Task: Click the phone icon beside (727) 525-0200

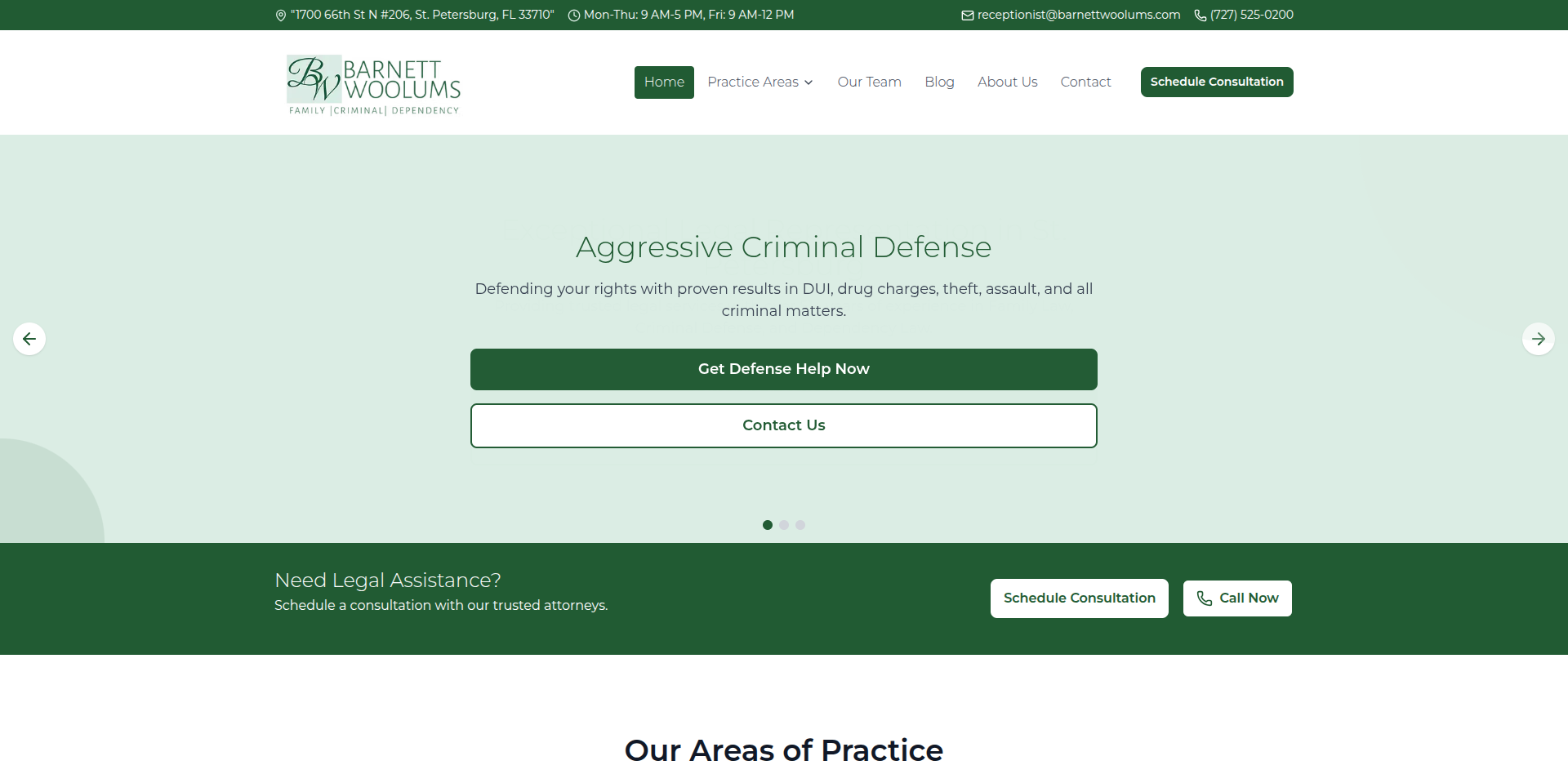Action: coord(1200,16)
